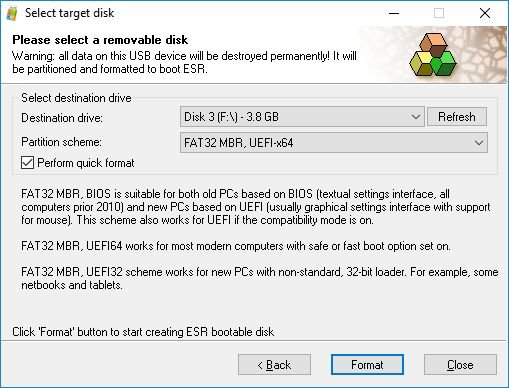Click the Close button at the bottom
The image size is (509, 388).
(x=460, y=365)
